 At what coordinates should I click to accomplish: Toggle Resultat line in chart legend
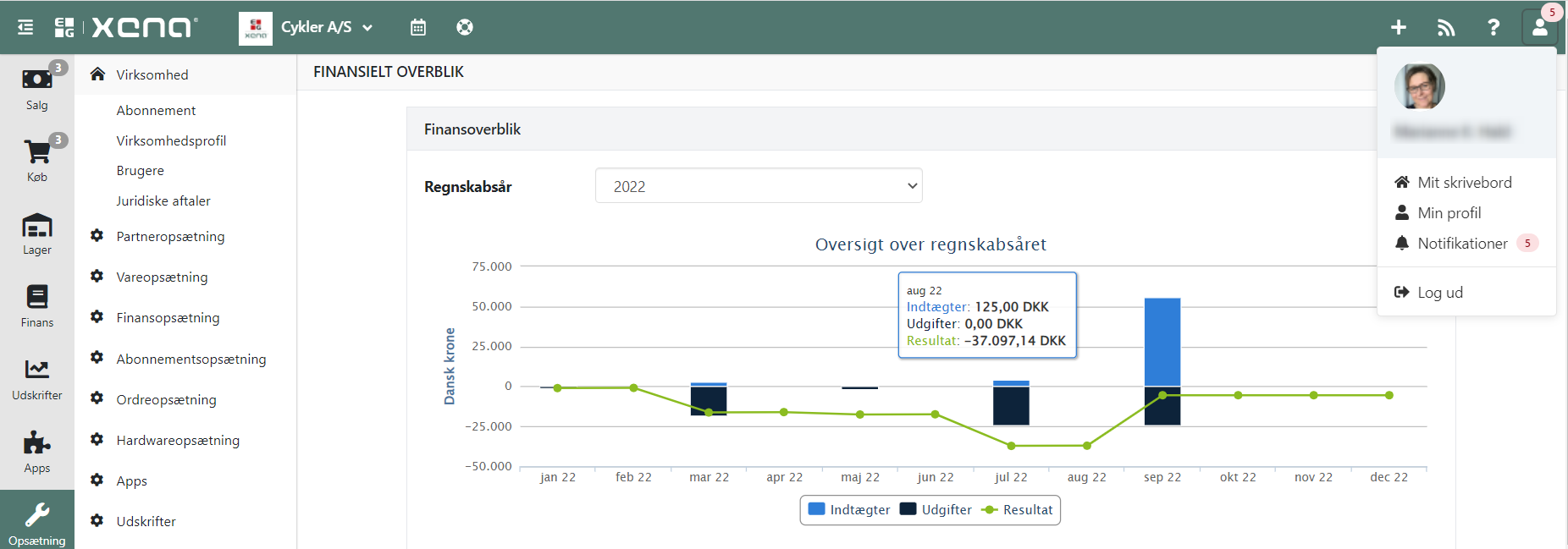(1017, 509)
